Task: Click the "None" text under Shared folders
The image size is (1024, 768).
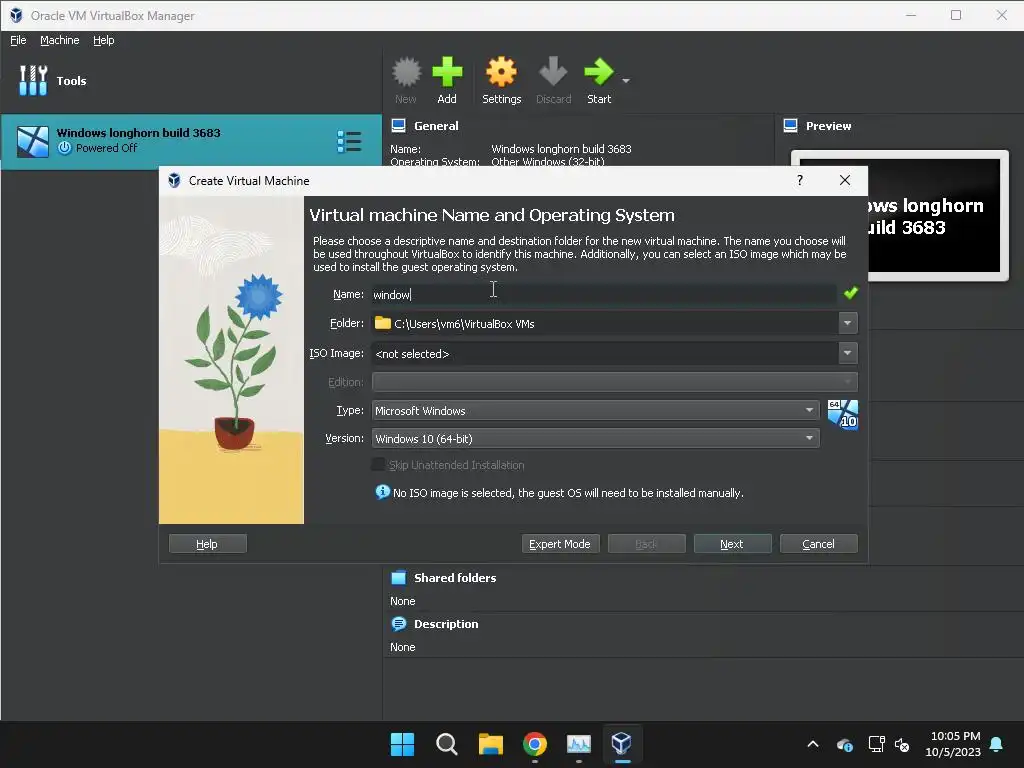Action: coord(402,601)
